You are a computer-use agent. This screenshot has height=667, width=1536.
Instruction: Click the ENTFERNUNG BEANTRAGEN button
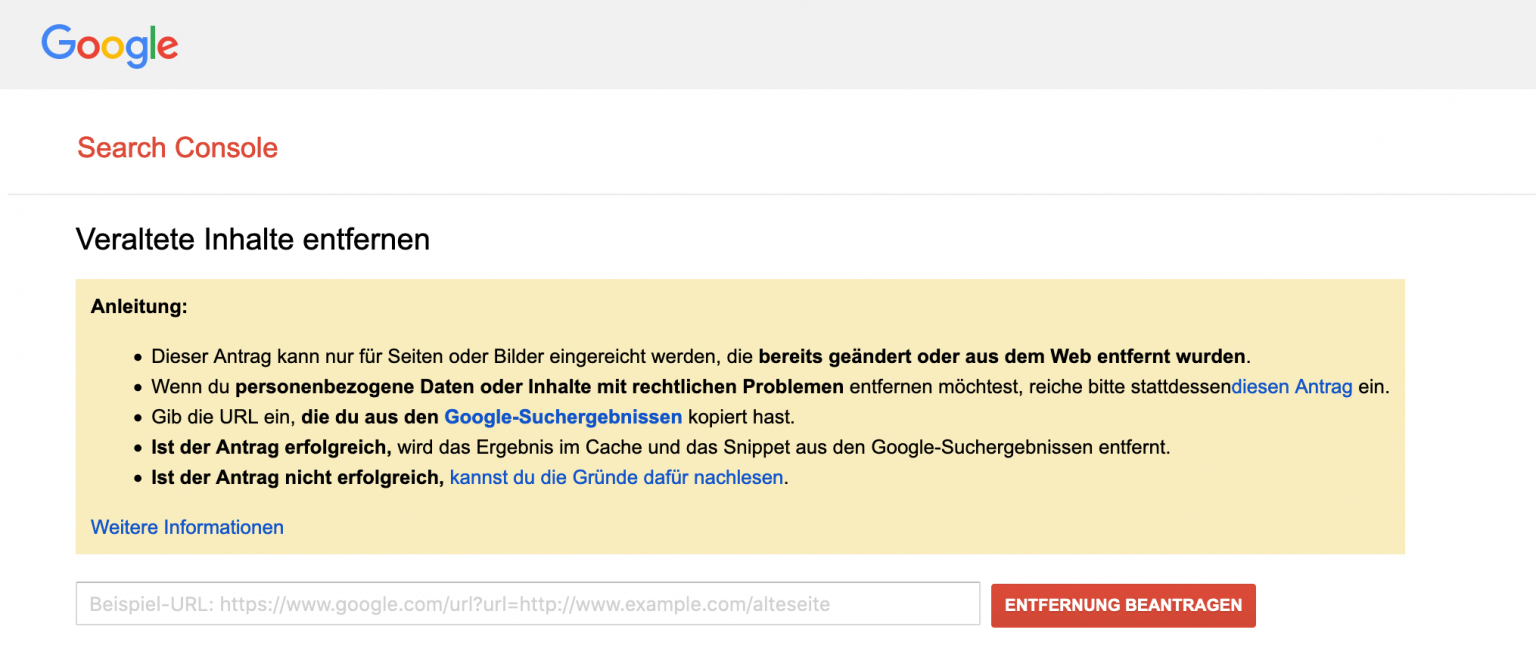1123,605
